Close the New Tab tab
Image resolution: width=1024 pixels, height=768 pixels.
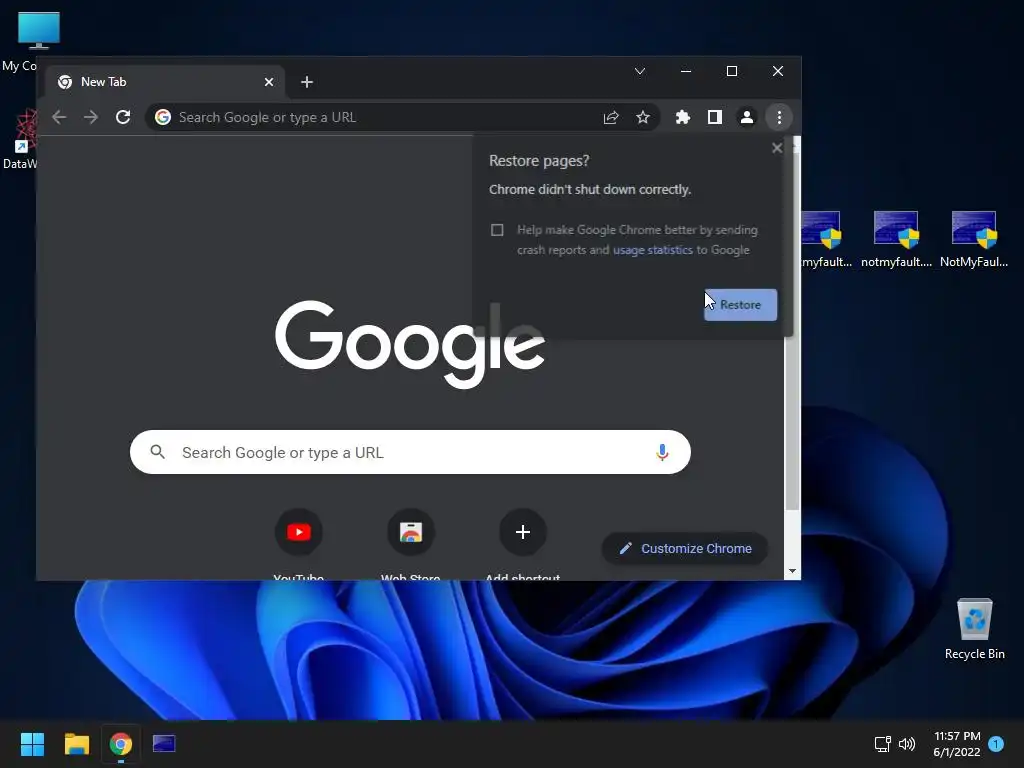(269, 82)
